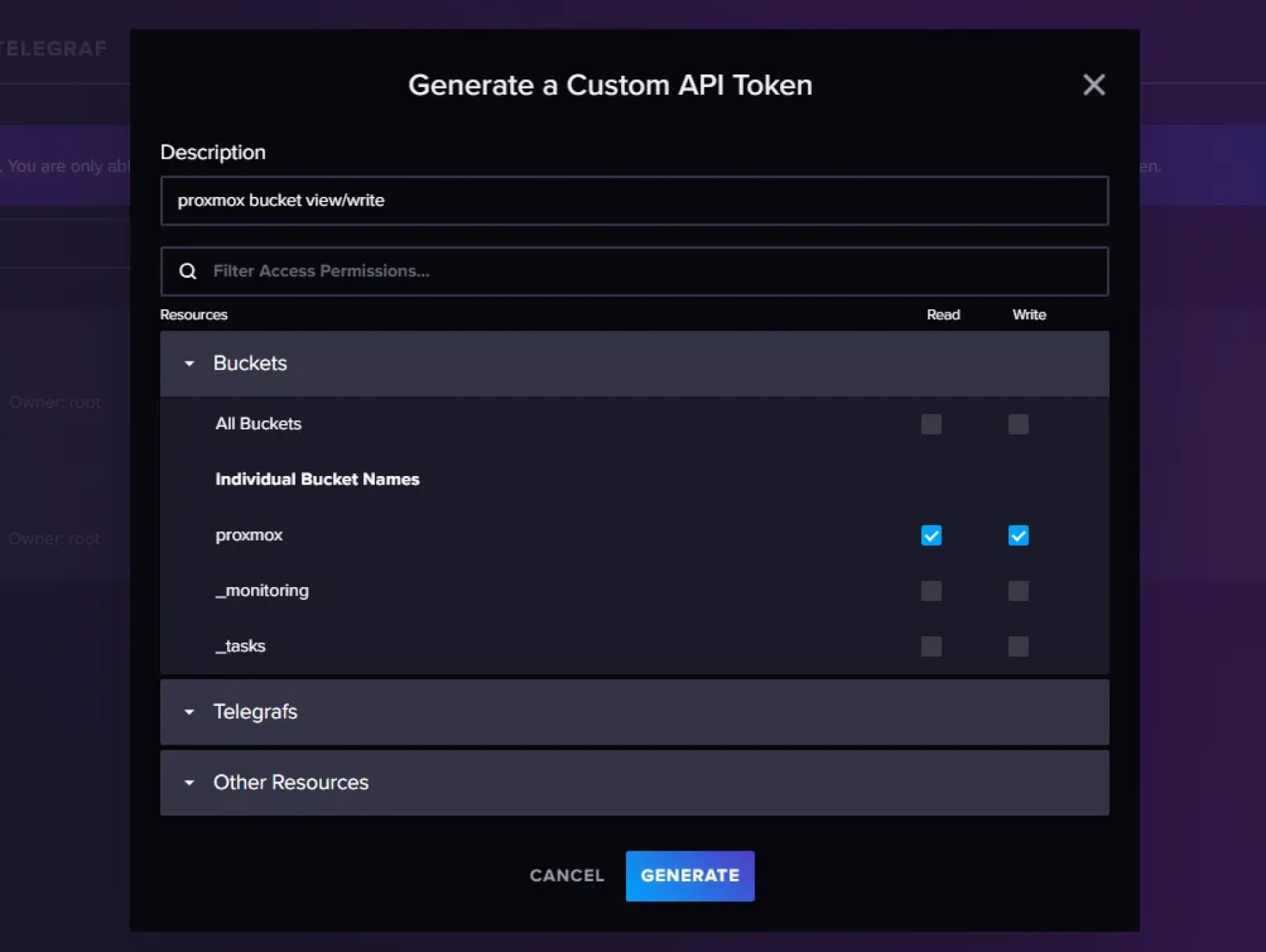The height and width of the screenshot is (952, 1266).
Task: Click into the Description text field
Action: coord(633,201)
